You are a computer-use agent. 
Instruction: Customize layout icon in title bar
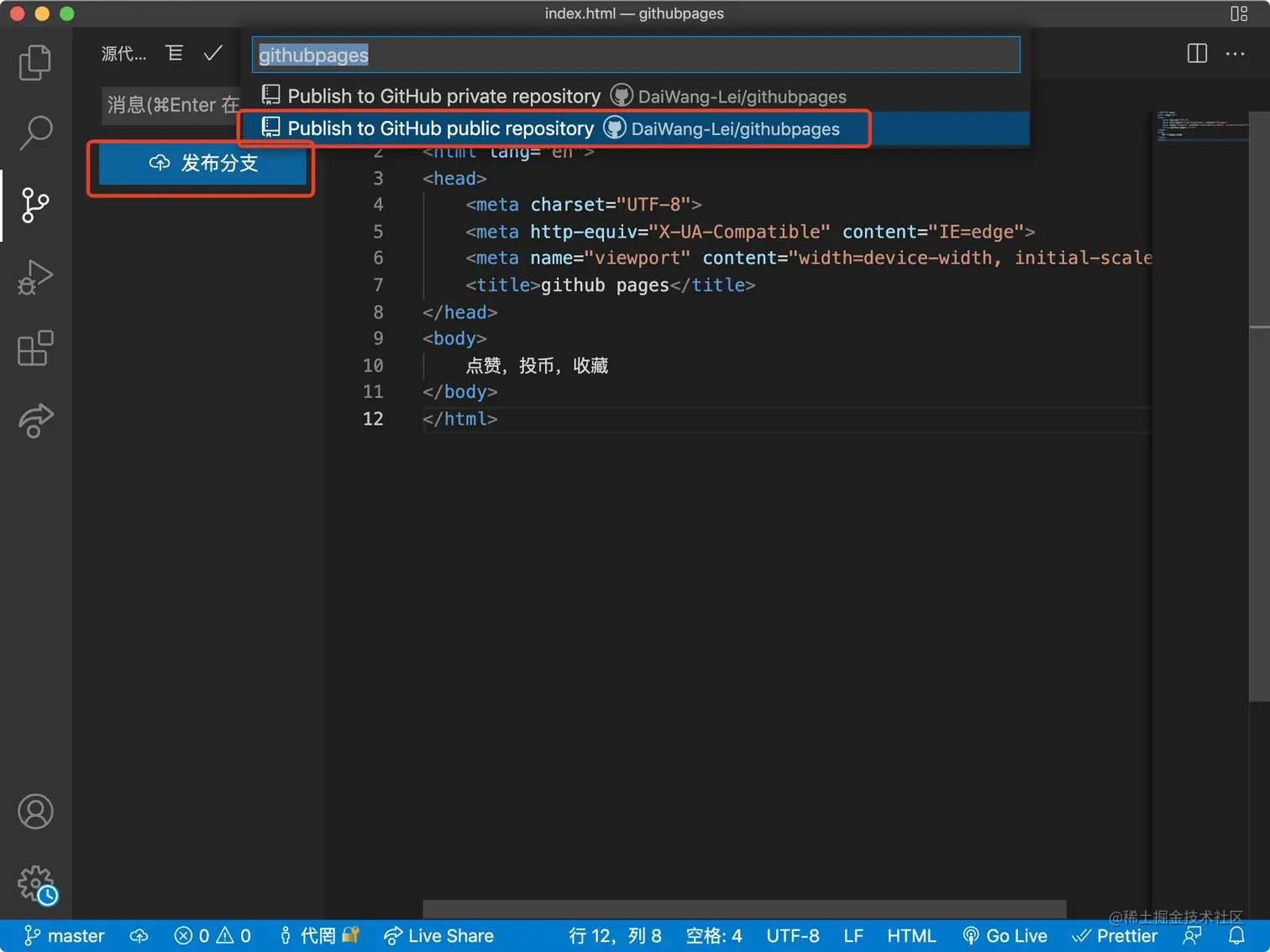coord(1239,13)
